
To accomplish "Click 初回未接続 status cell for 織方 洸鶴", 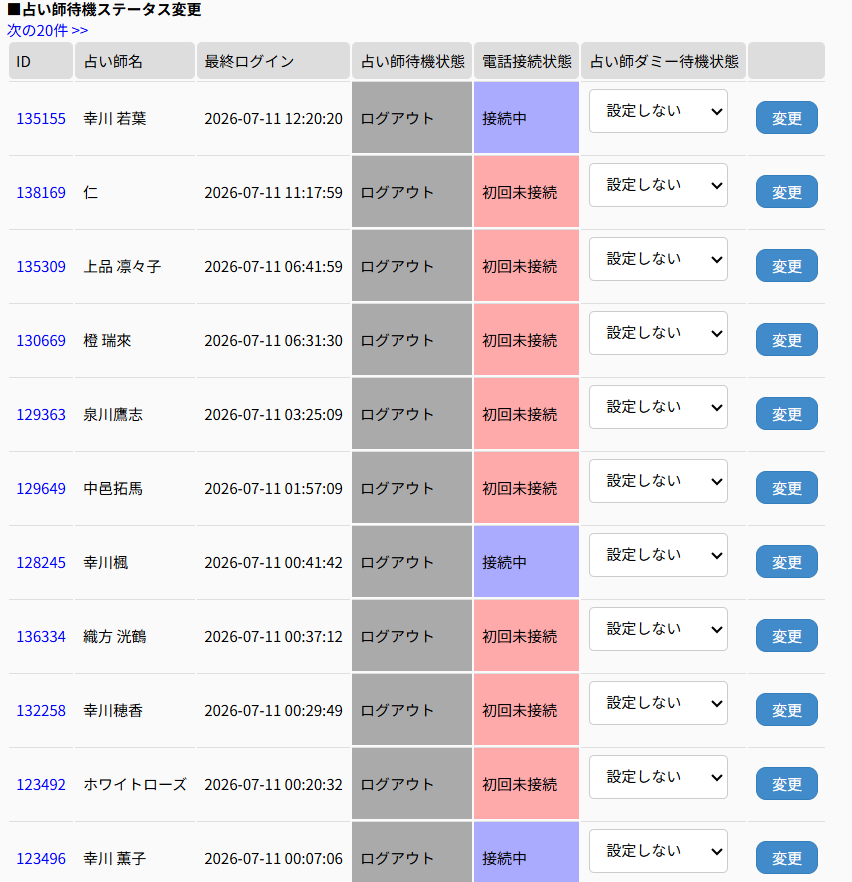I will [526, 636].
